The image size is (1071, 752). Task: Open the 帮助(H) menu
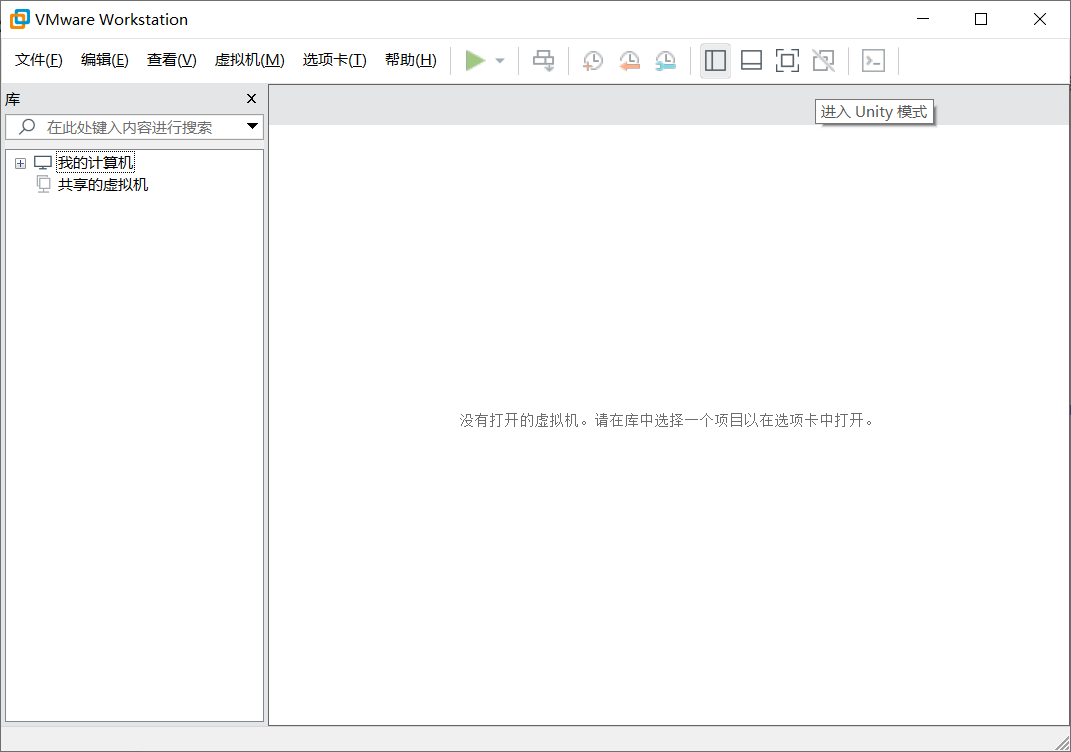point(411,60)
